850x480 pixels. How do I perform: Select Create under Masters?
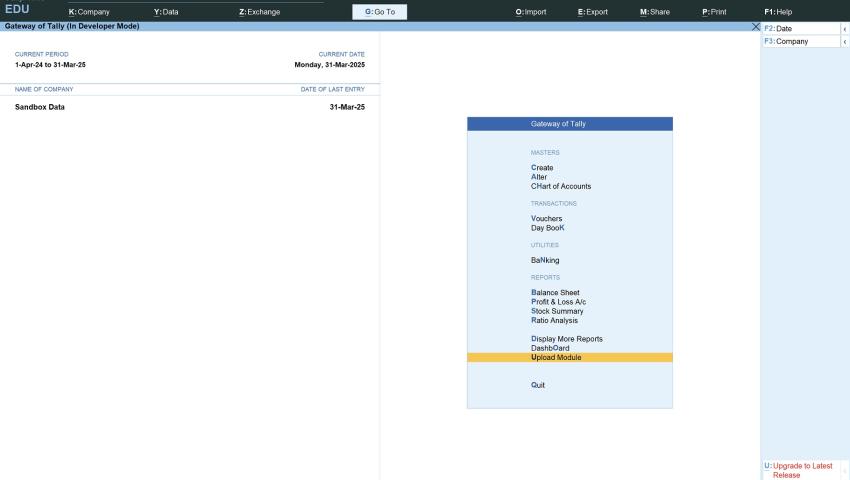[542, 168]
